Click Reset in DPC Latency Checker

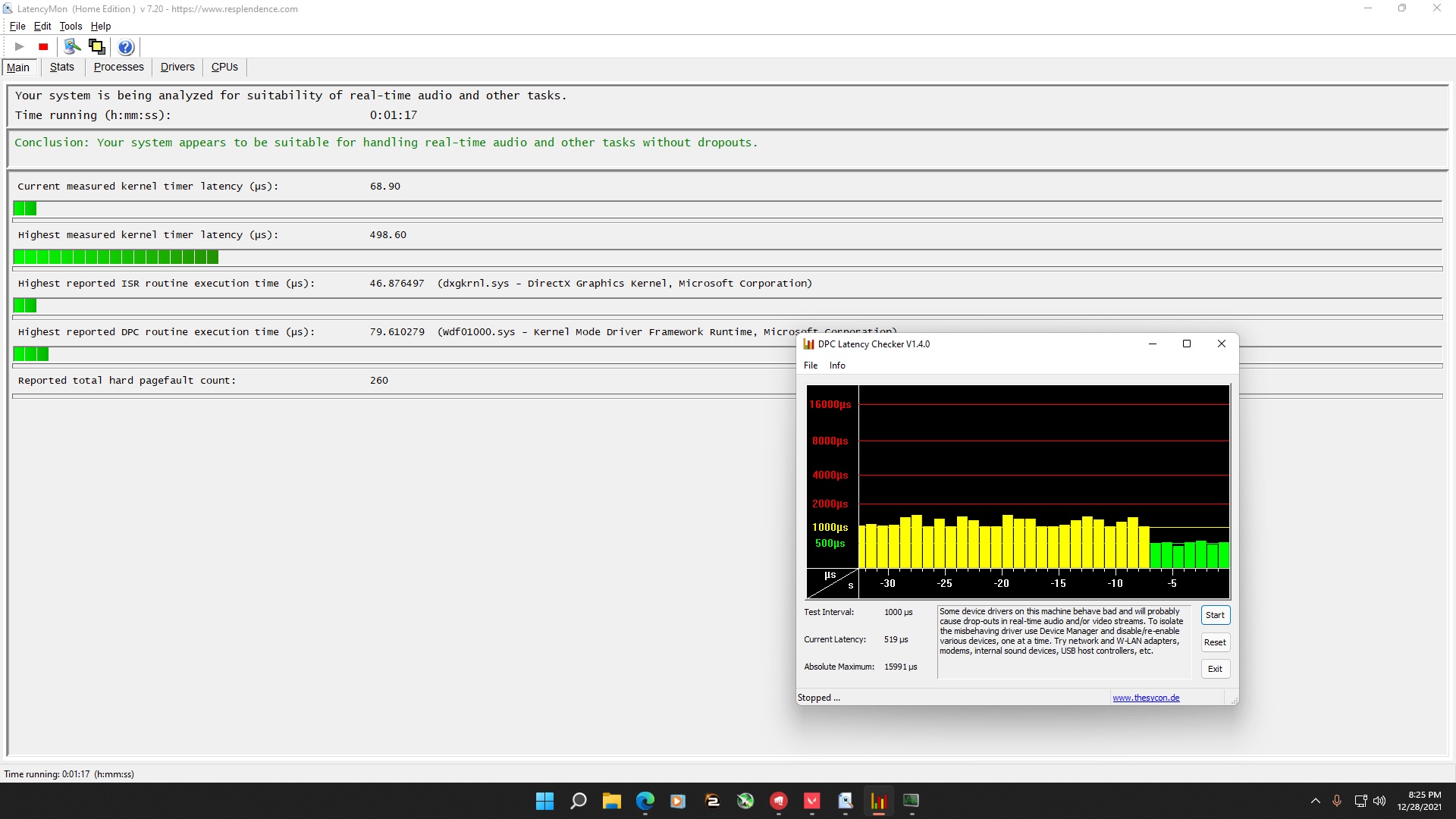1215,642
